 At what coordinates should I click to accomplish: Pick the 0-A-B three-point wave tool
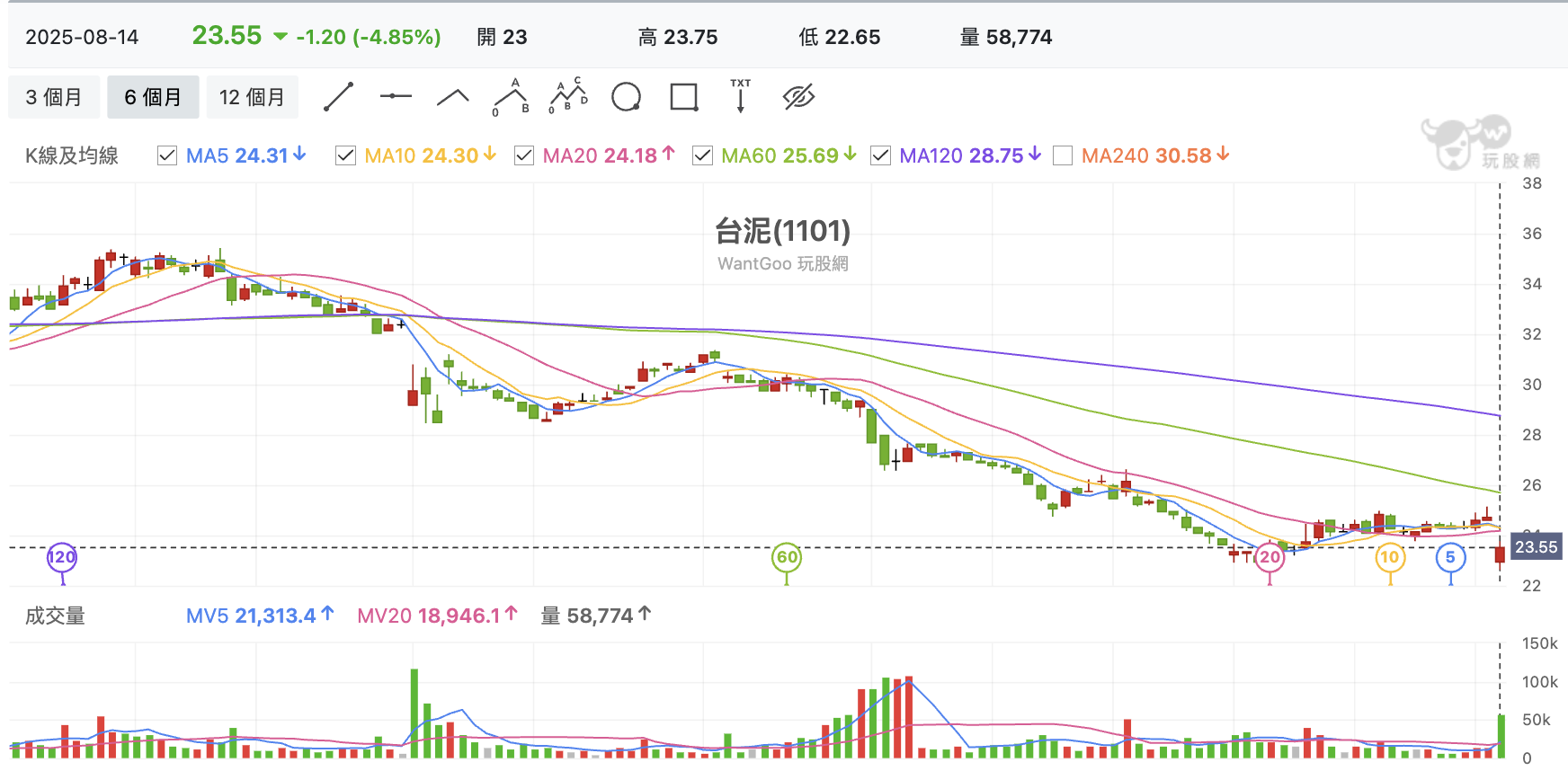click(x=511, y=97)
